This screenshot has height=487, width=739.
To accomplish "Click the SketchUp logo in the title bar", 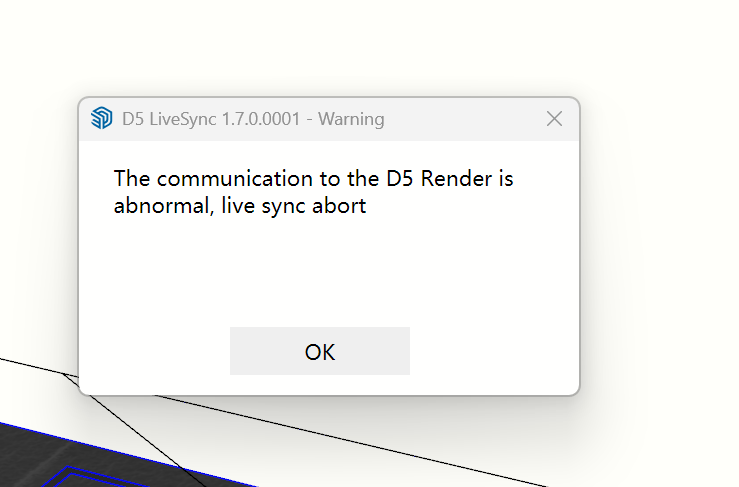I will click(x=101, y=119).
